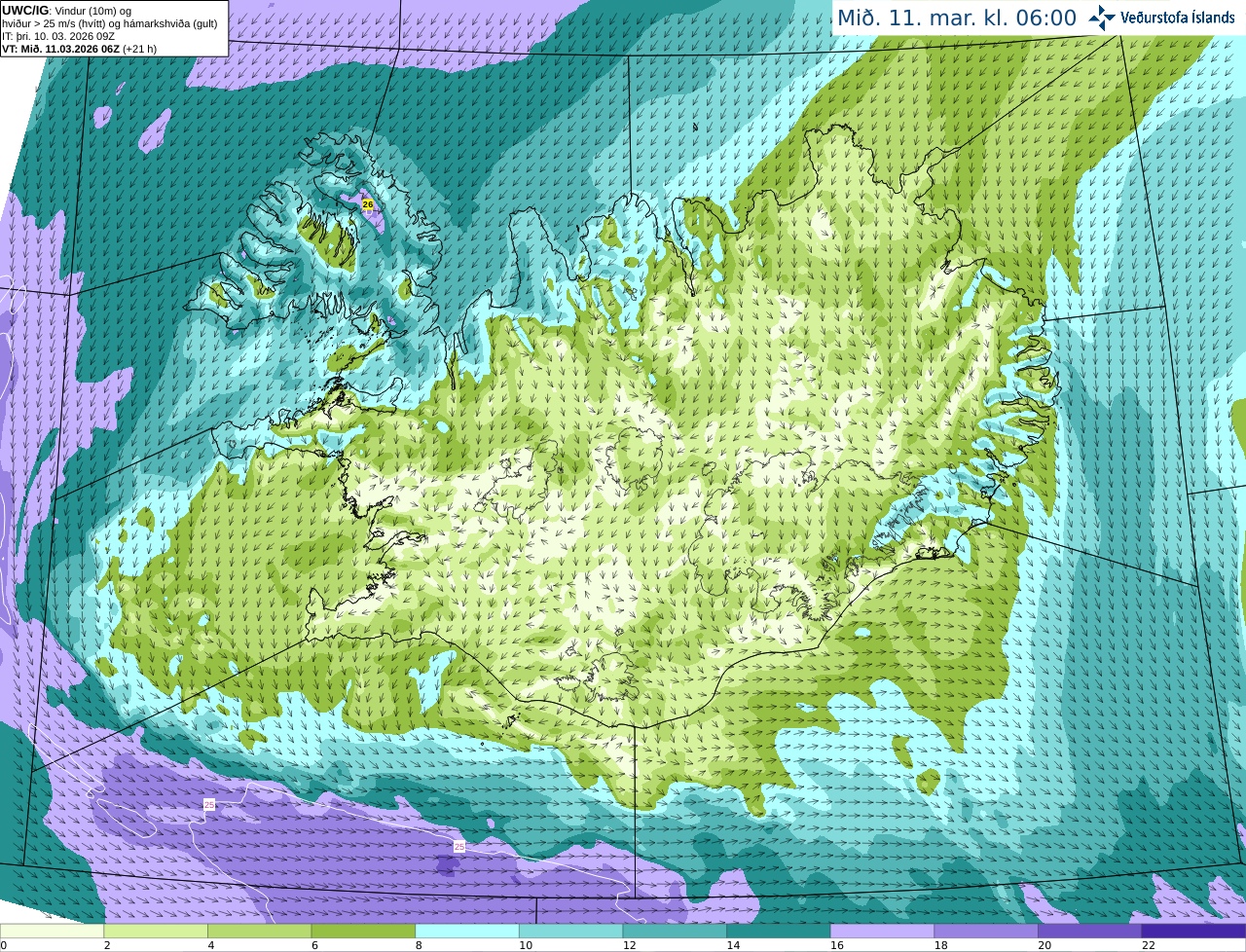This screenshot has height=952, width=1246.
Task: Click the scale tick label 16
Action: [x=837, y=945]
